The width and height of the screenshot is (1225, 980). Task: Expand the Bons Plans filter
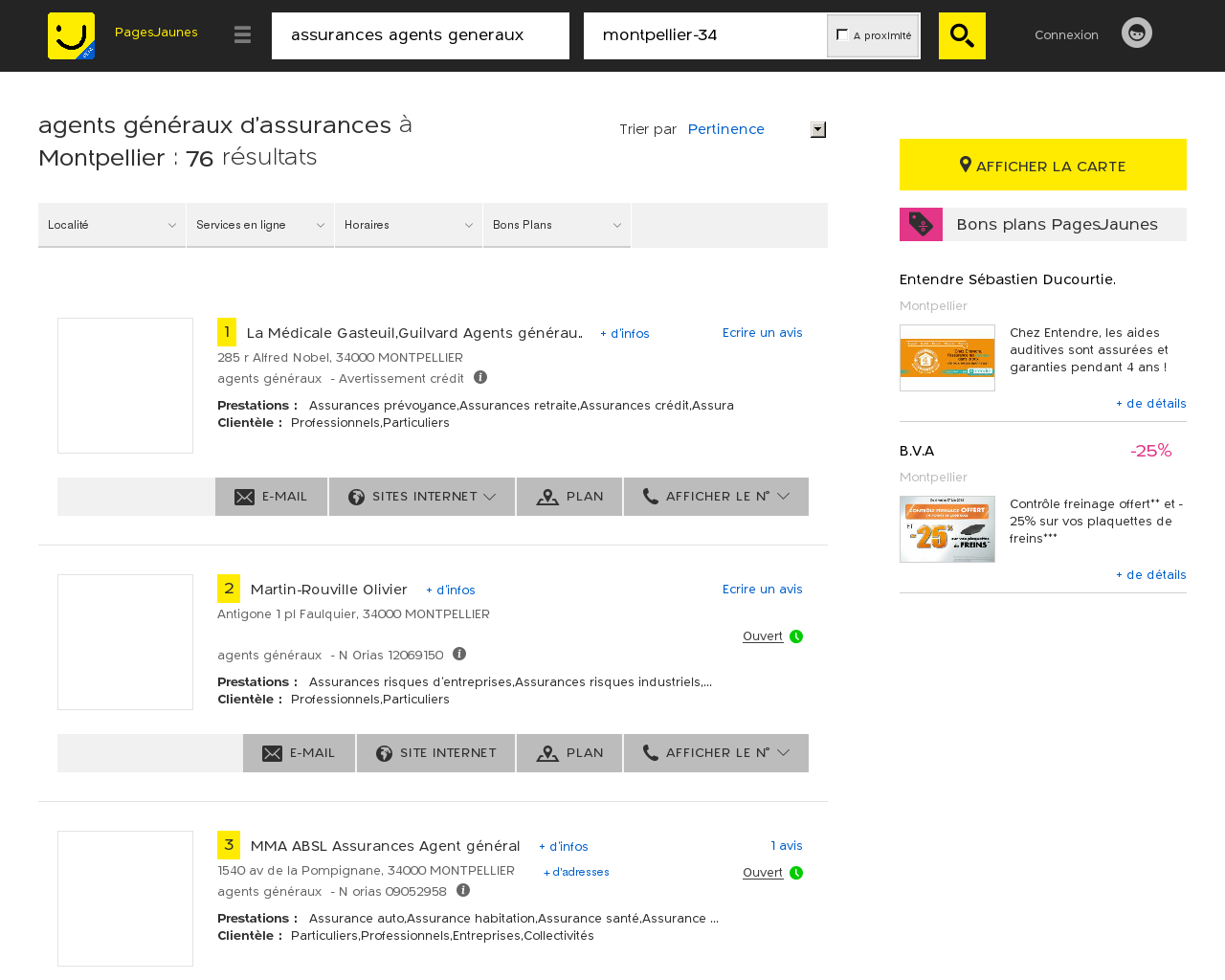tap(557, 225)
